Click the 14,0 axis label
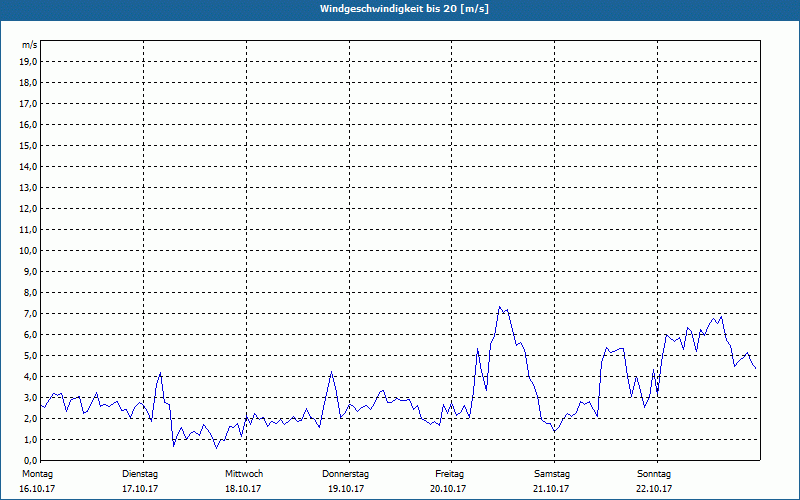 click(29, 167)
